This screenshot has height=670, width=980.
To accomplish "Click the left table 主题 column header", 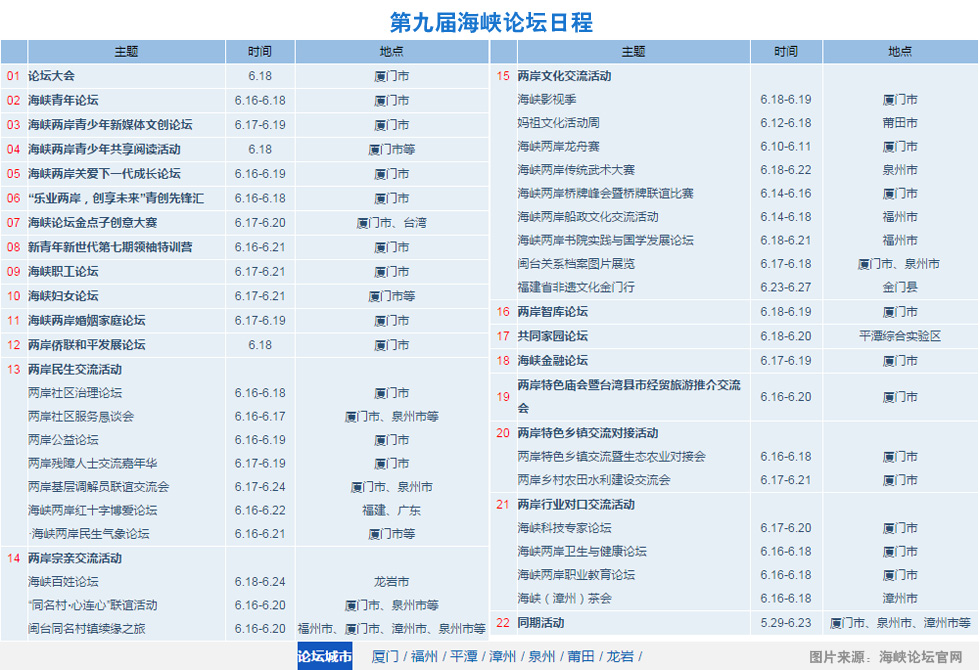I will pos(126,52).
